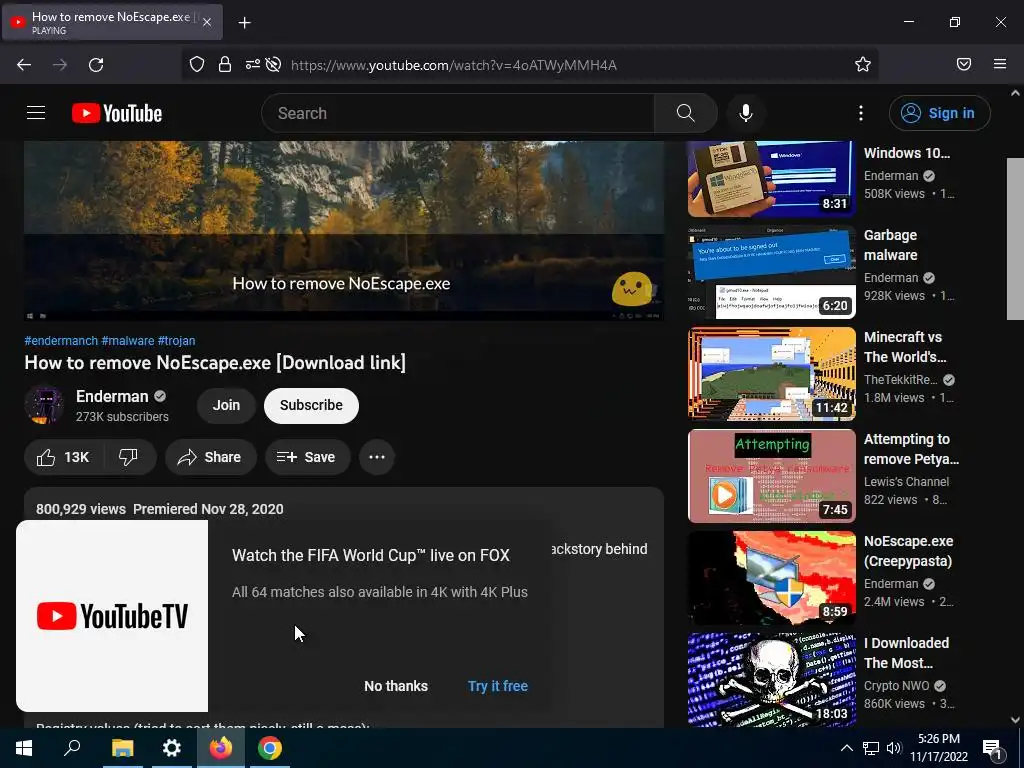Focus the YouTube Search field
The width and height of the screenshot is (1024, 768).
pyautogui.click(x=458, y=113)
